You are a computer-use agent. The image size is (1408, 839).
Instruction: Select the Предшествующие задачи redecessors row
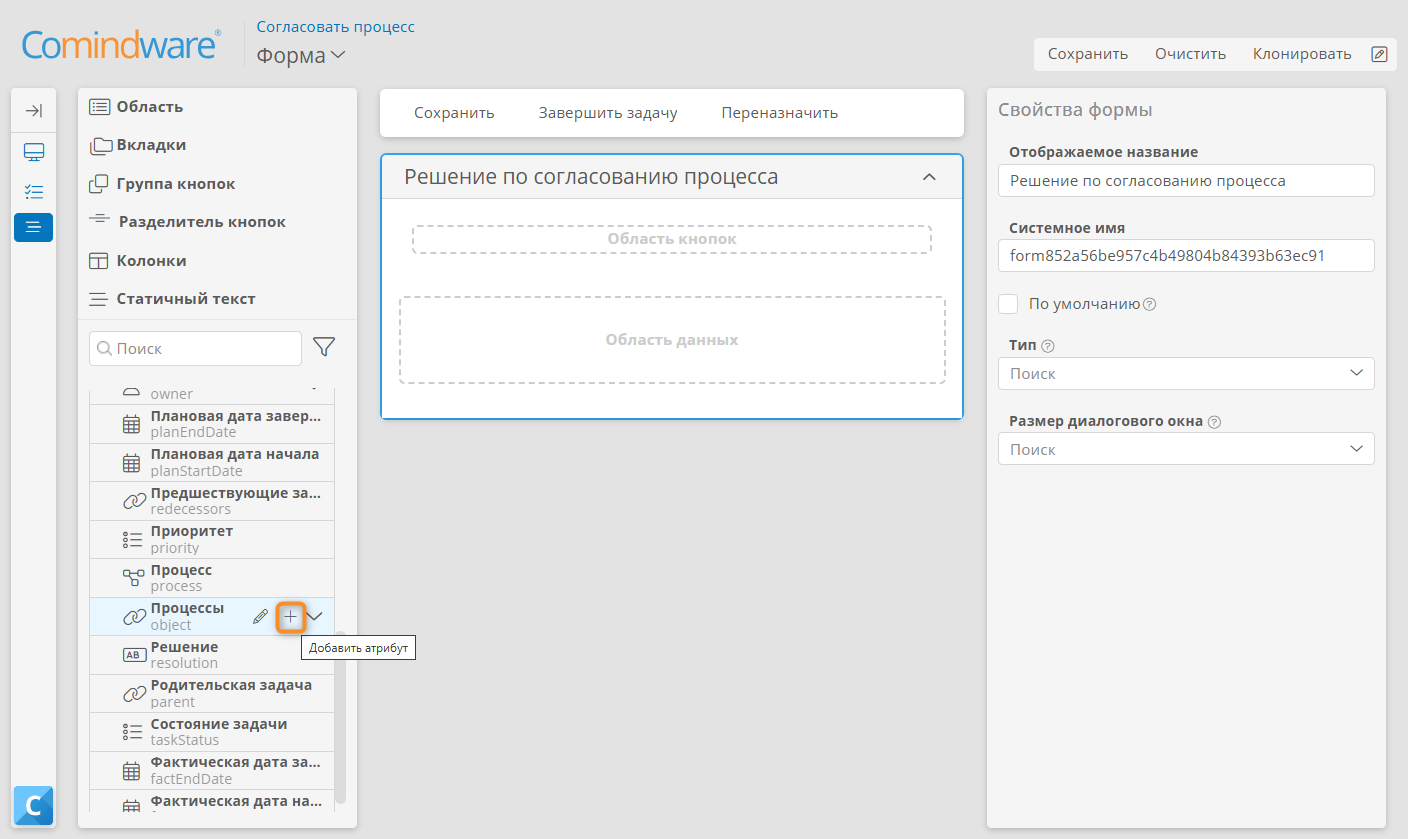(211, 501)
